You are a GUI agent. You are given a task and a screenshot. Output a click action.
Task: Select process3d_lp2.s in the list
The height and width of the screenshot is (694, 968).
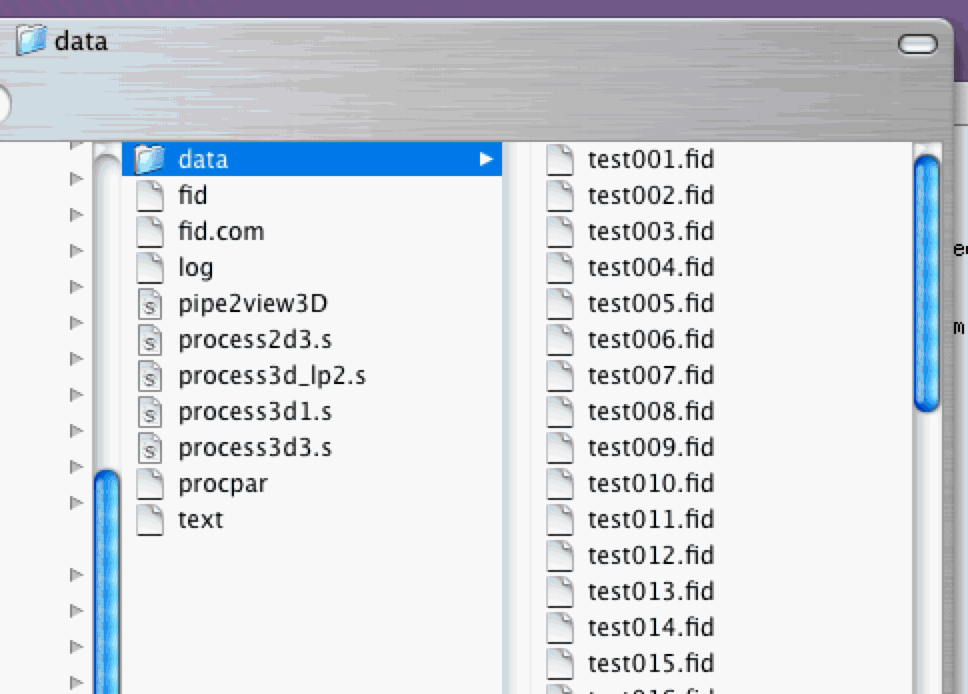pyautogui.click(x=271, y=376)
